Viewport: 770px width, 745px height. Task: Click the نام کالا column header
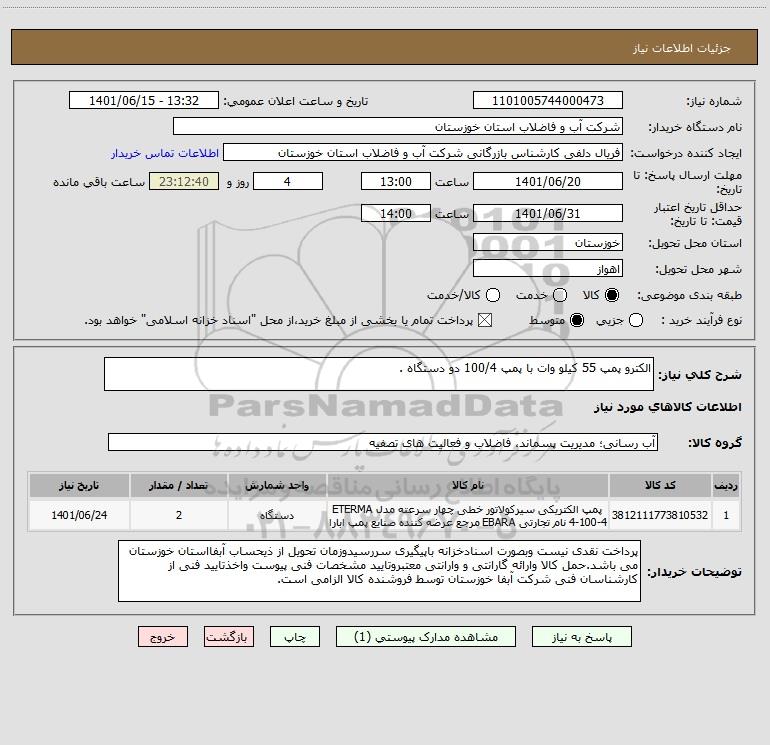(x=468, y=485)
